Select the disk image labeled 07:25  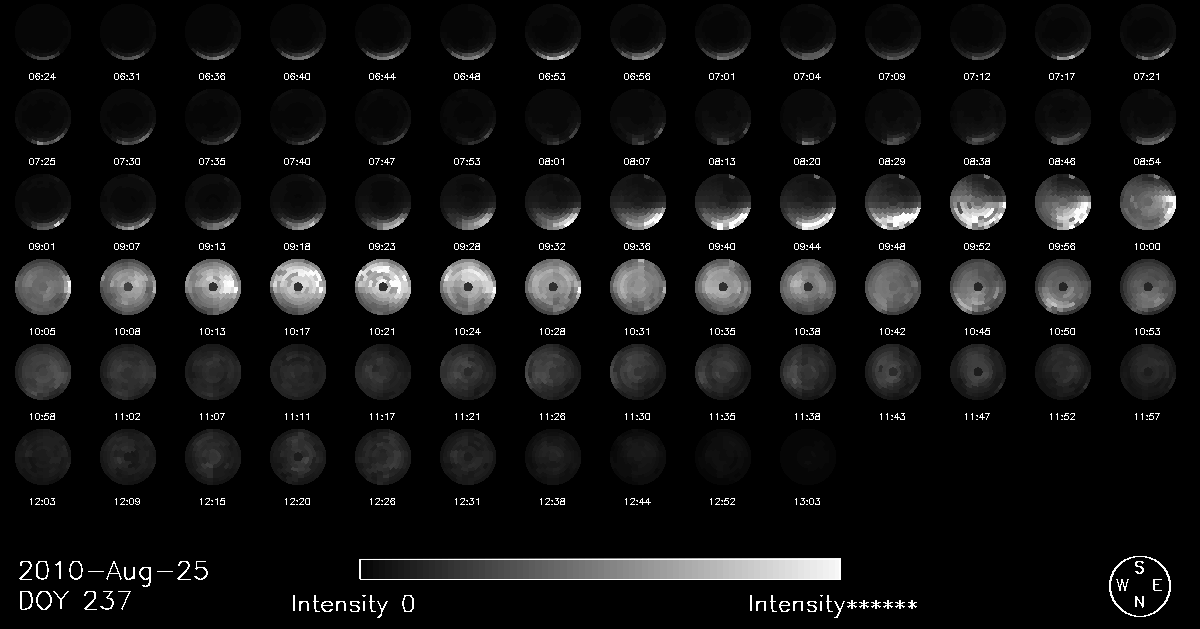tap(42, 117)
